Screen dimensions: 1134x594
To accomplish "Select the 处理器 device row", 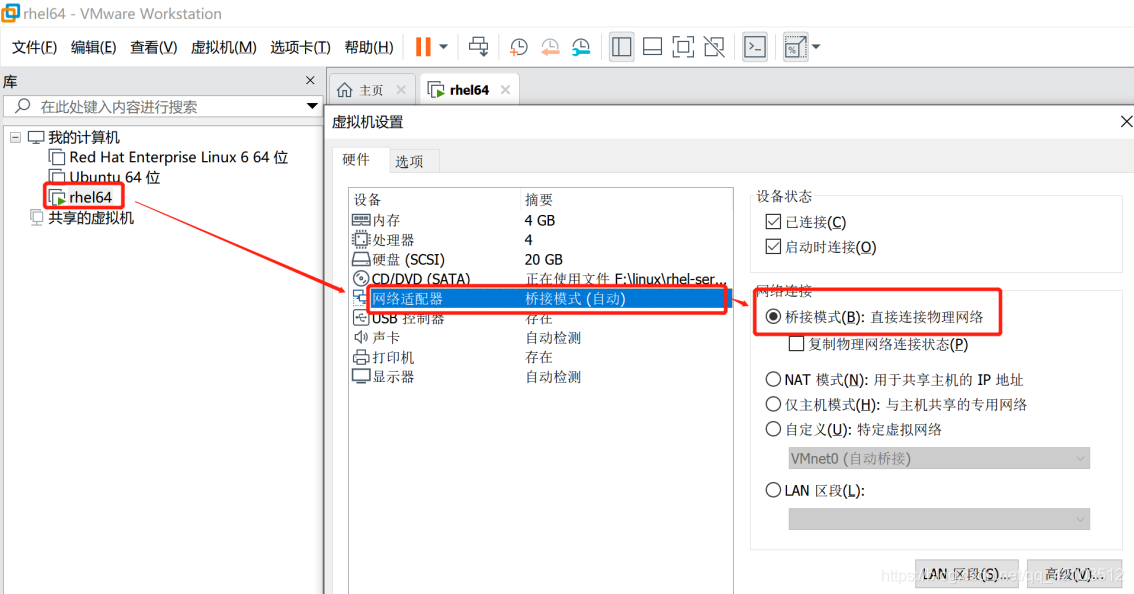I will [540, 239].
